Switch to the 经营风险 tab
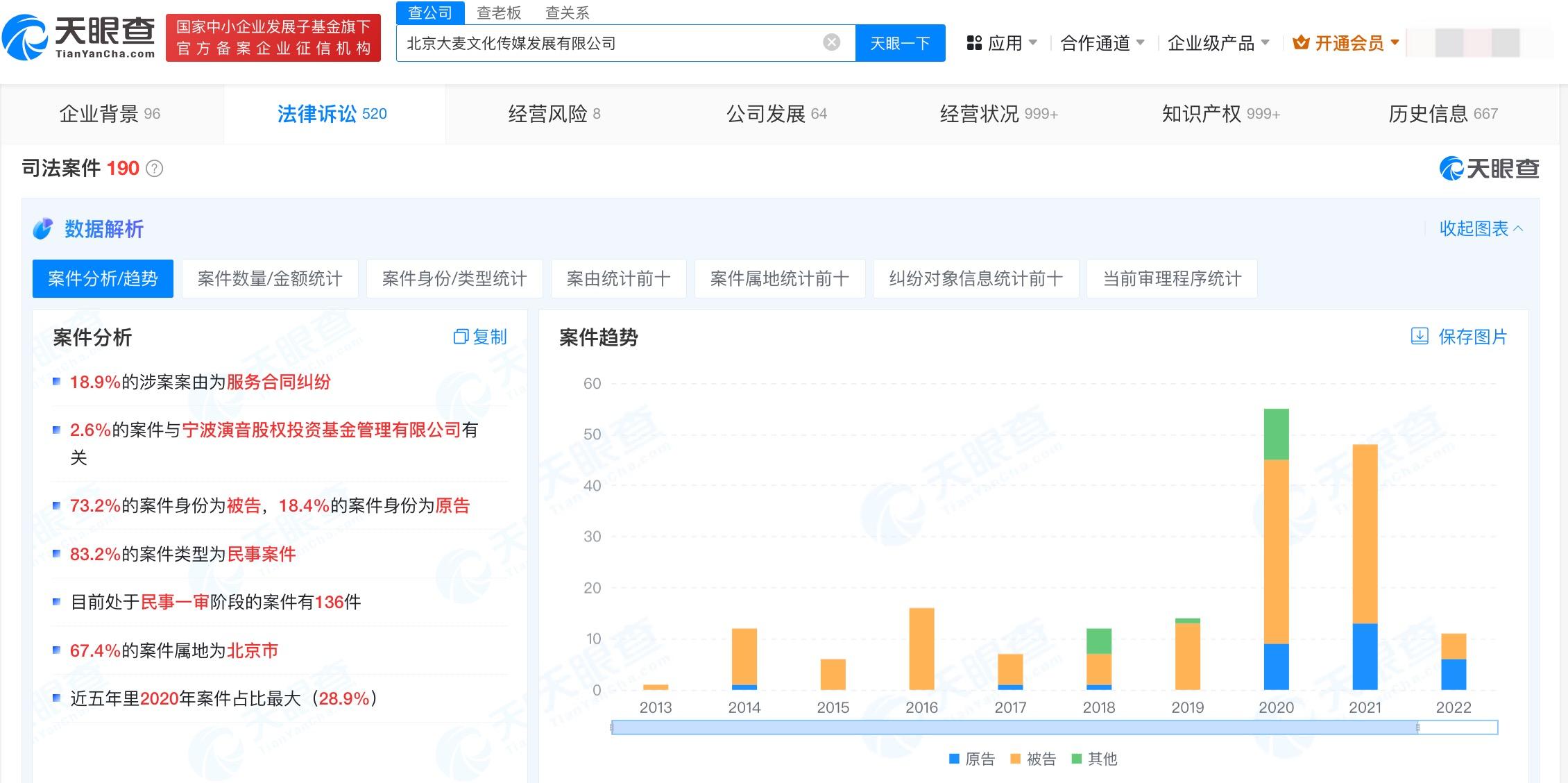This screenshot has width=1568, height=783. click(x=554, y=114)
